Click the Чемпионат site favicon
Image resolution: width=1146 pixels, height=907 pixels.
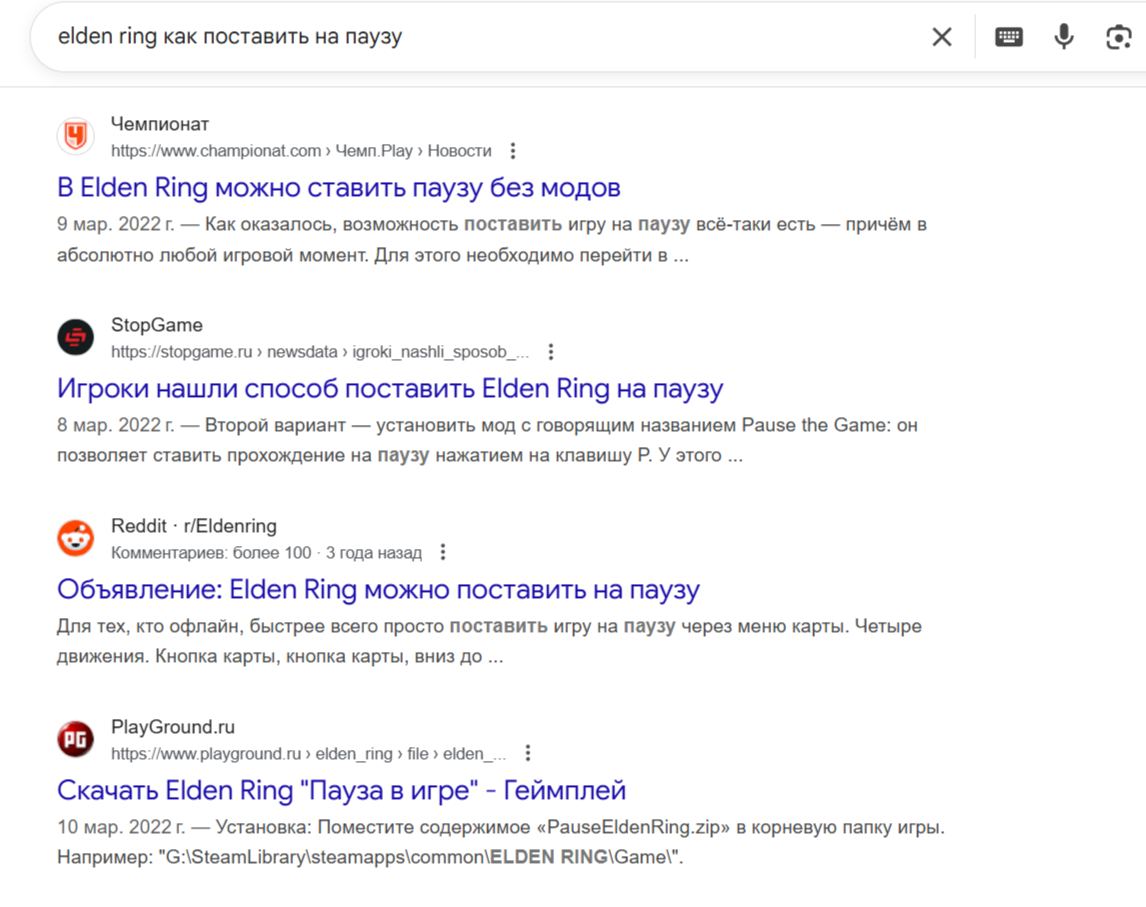(x=75, y=136)
